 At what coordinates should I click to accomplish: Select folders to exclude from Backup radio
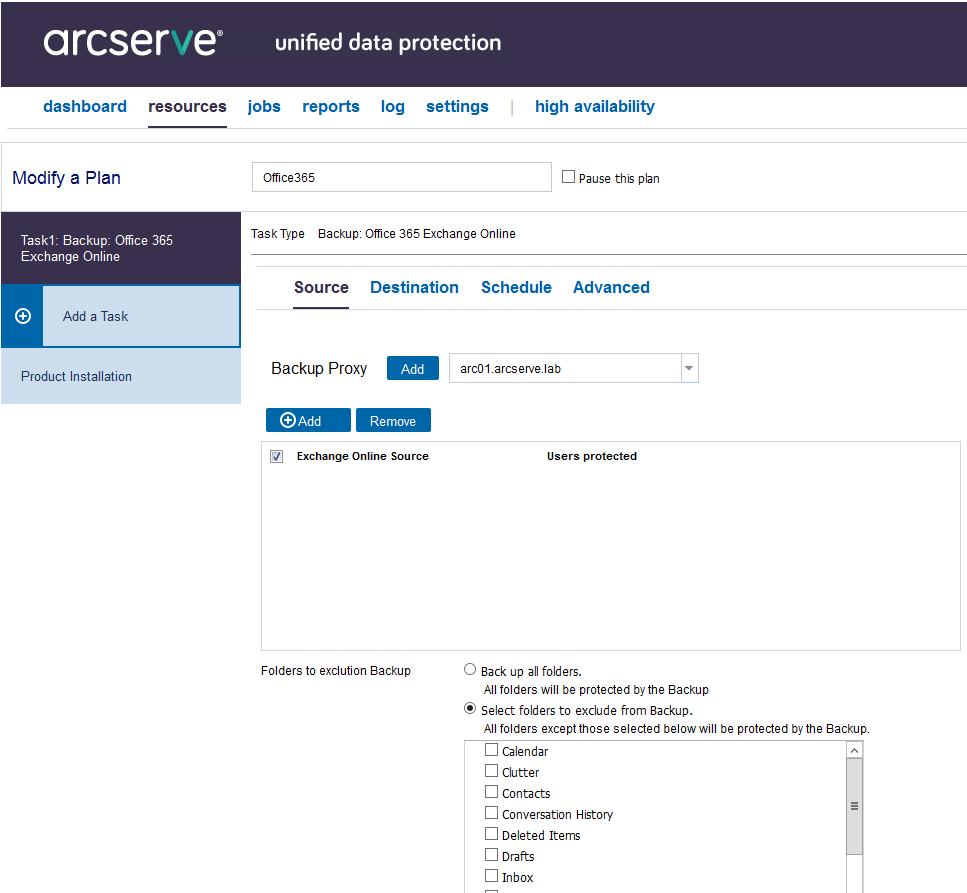(470, 709)
